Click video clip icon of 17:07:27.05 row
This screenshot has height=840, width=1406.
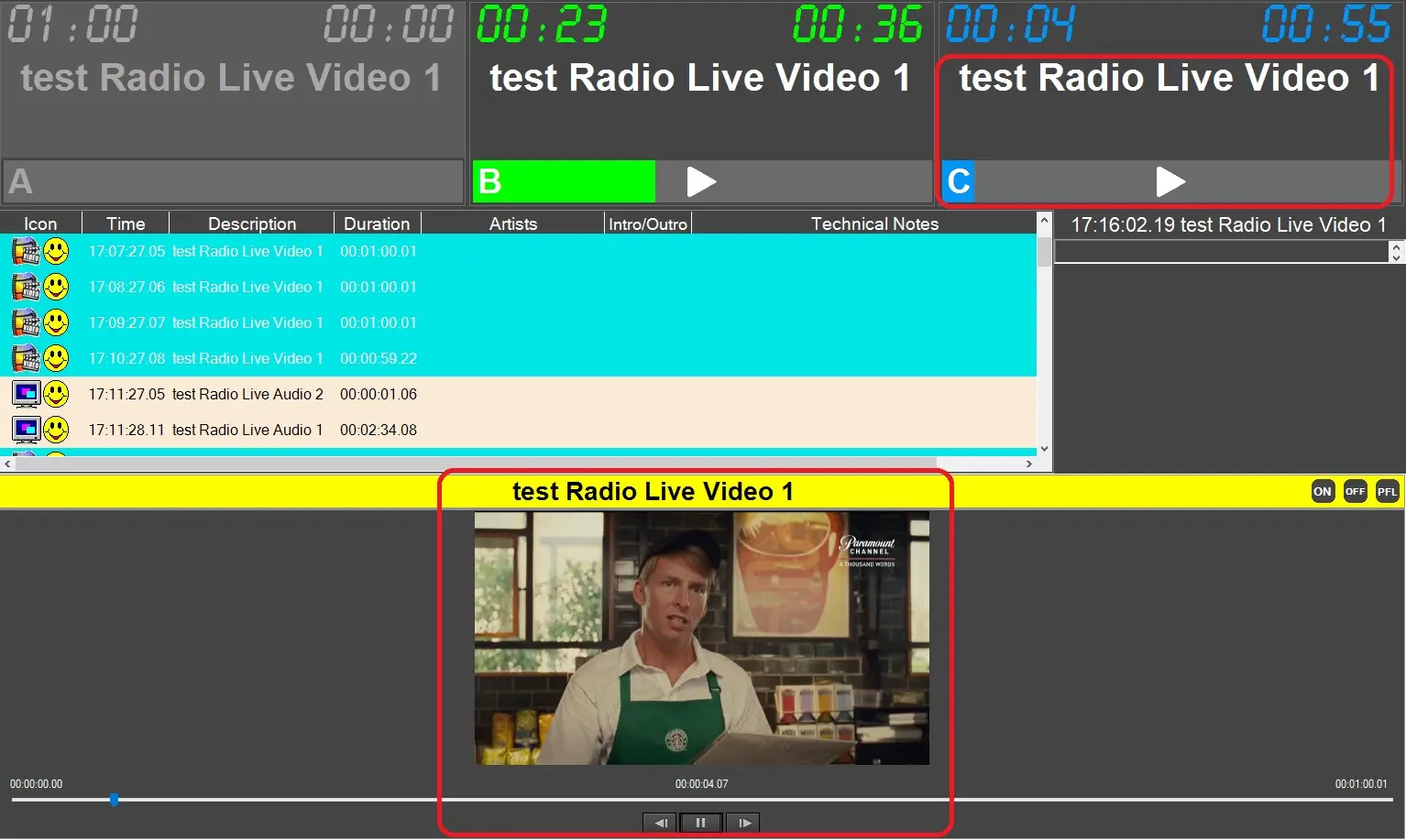tap(26, 251)
